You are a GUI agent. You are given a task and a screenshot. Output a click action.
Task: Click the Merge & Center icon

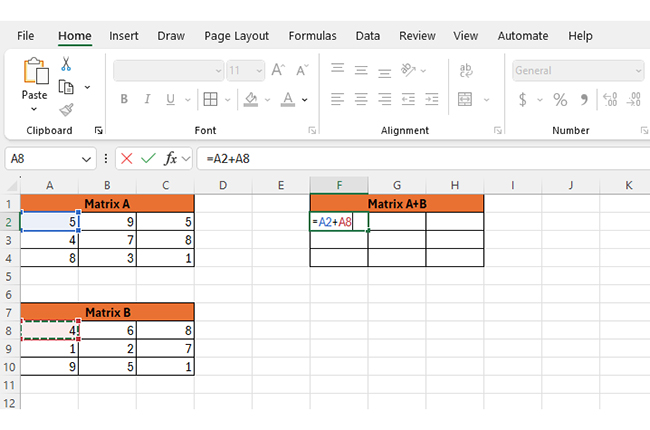pos(465,99)
